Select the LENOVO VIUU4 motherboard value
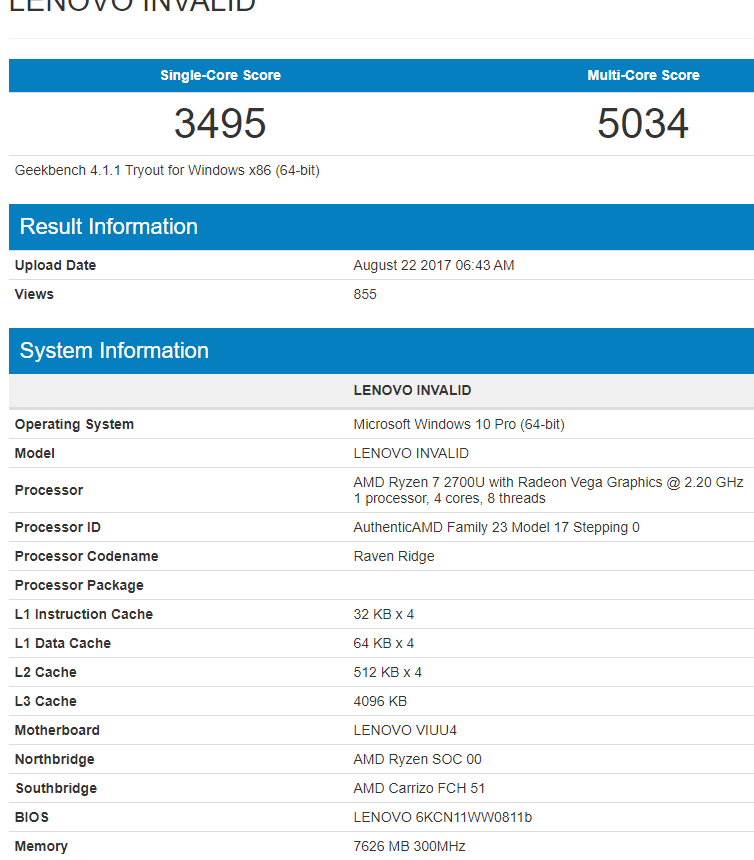 coord(405,731)
